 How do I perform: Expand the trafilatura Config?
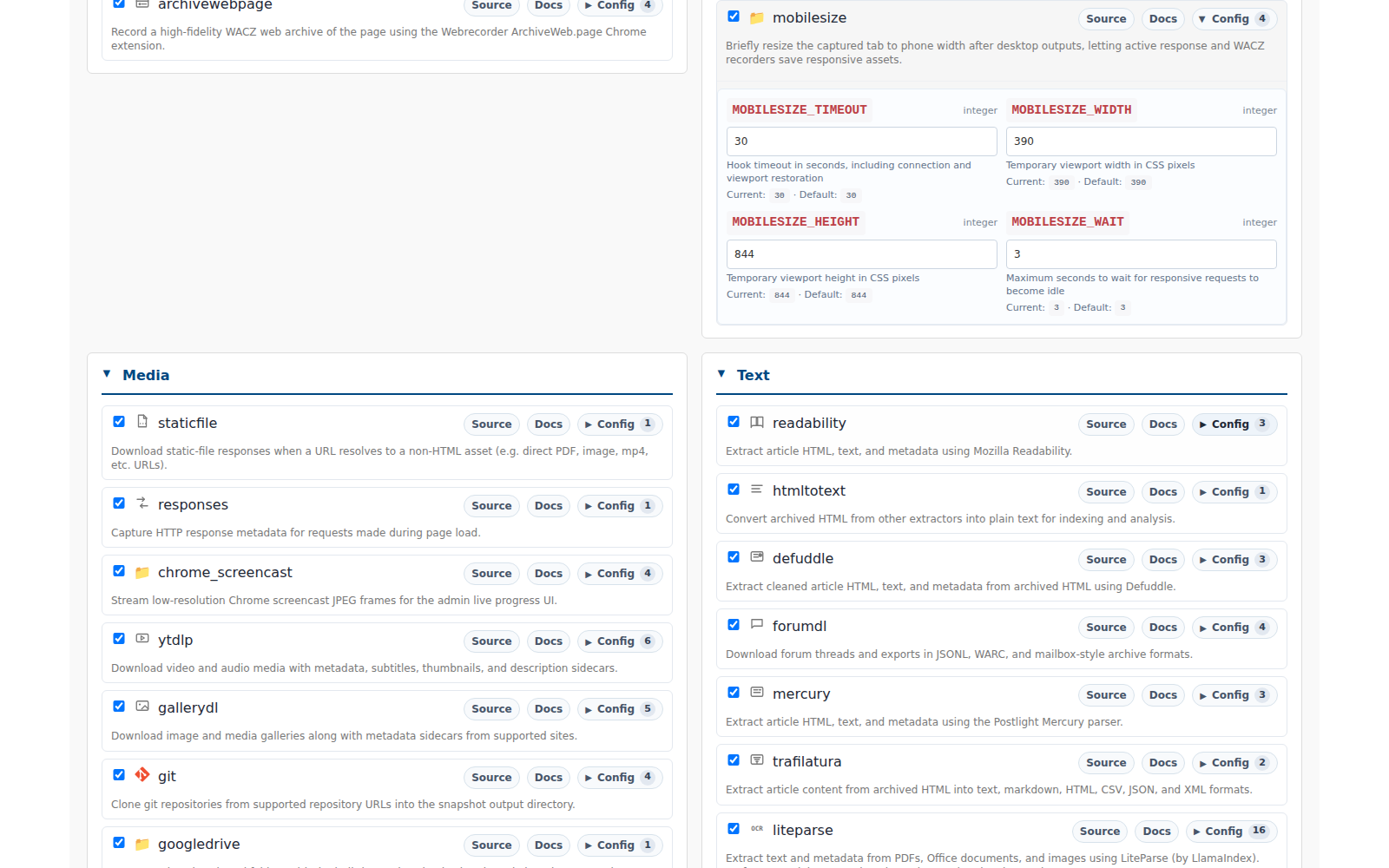[1233, 763]
